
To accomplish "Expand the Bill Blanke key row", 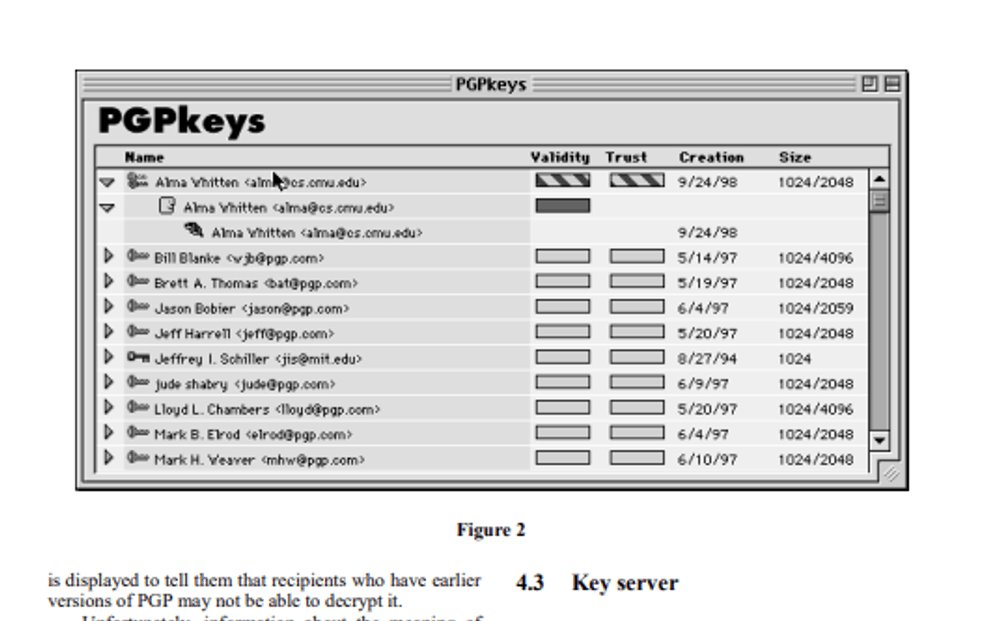I will [x=108, y=256].
